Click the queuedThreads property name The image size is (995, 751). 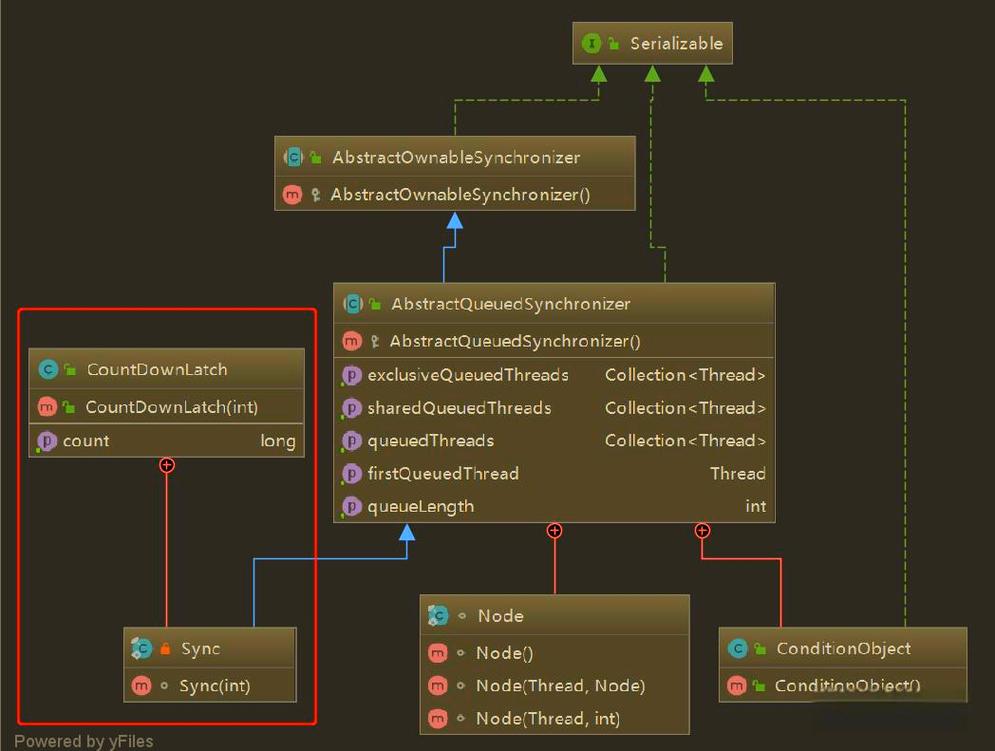click(x=430, y=441)
